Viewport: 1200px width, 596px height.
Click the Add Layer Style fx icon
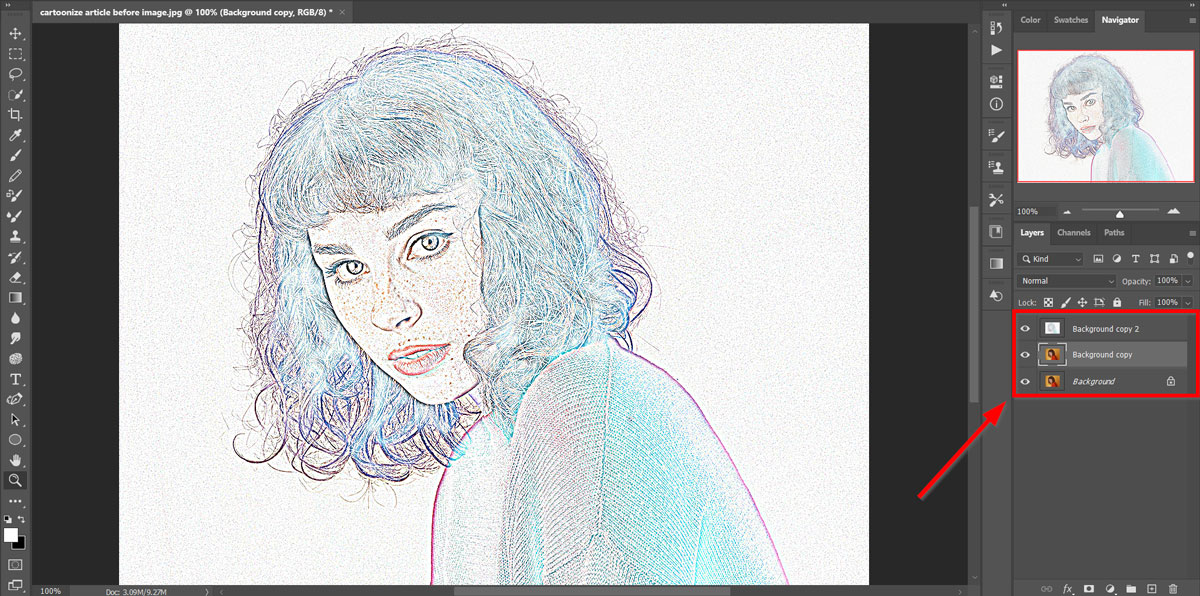(x=1067, y=588)
